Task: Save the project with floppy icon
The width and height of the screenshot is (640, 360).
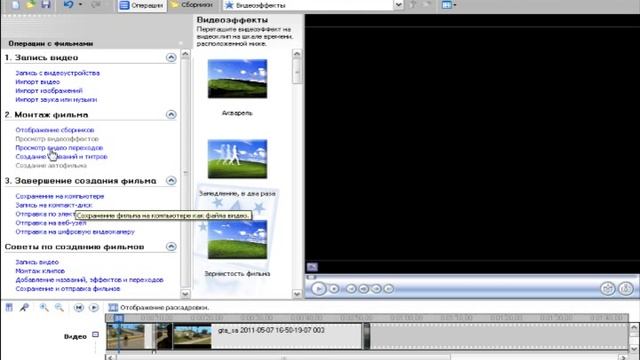Action: click(45, 4)
